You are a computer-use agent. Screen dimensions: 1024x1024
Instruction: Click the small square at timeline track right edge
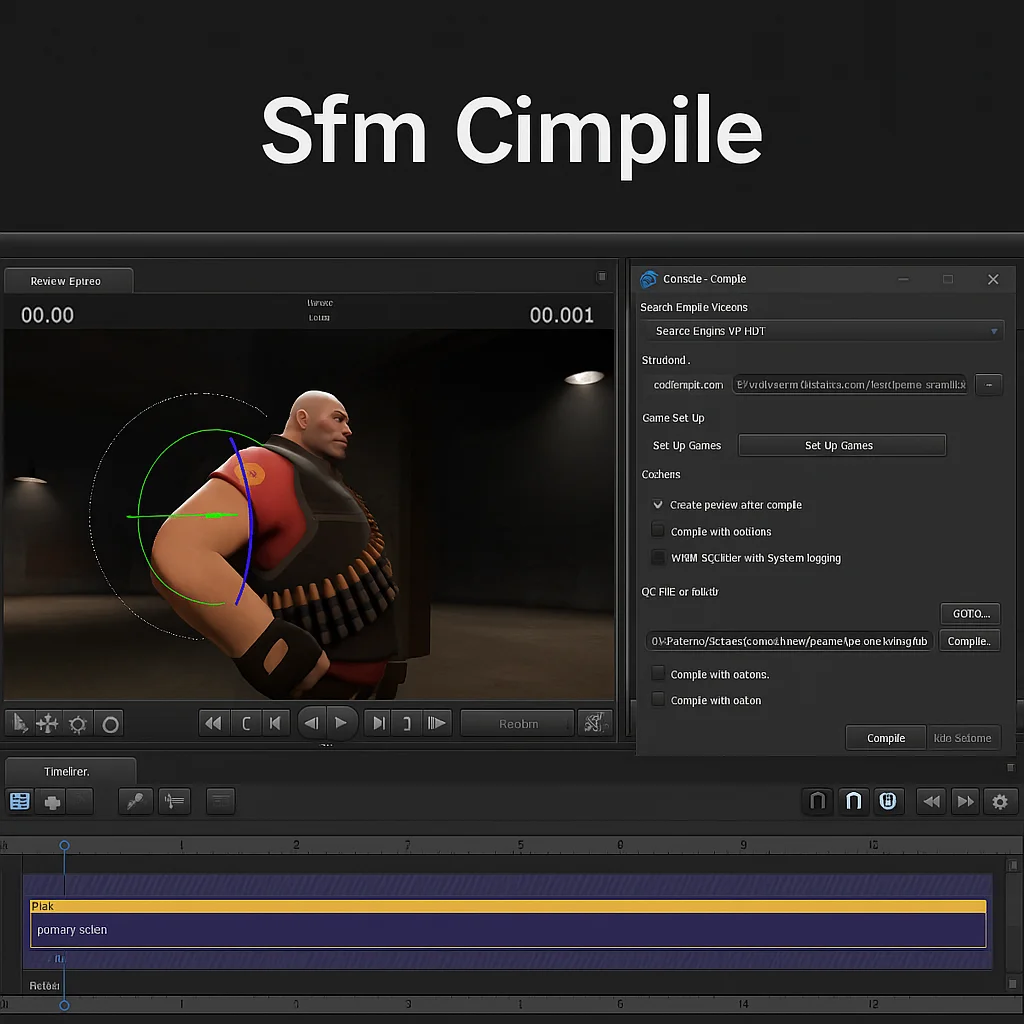(x=1012, y=865)
